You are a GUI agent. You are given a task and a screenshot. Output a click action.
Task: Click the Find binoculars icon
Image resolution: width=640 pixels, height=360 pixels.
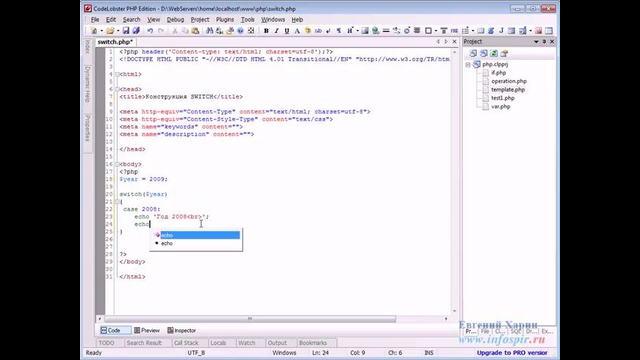pos(209,31)
